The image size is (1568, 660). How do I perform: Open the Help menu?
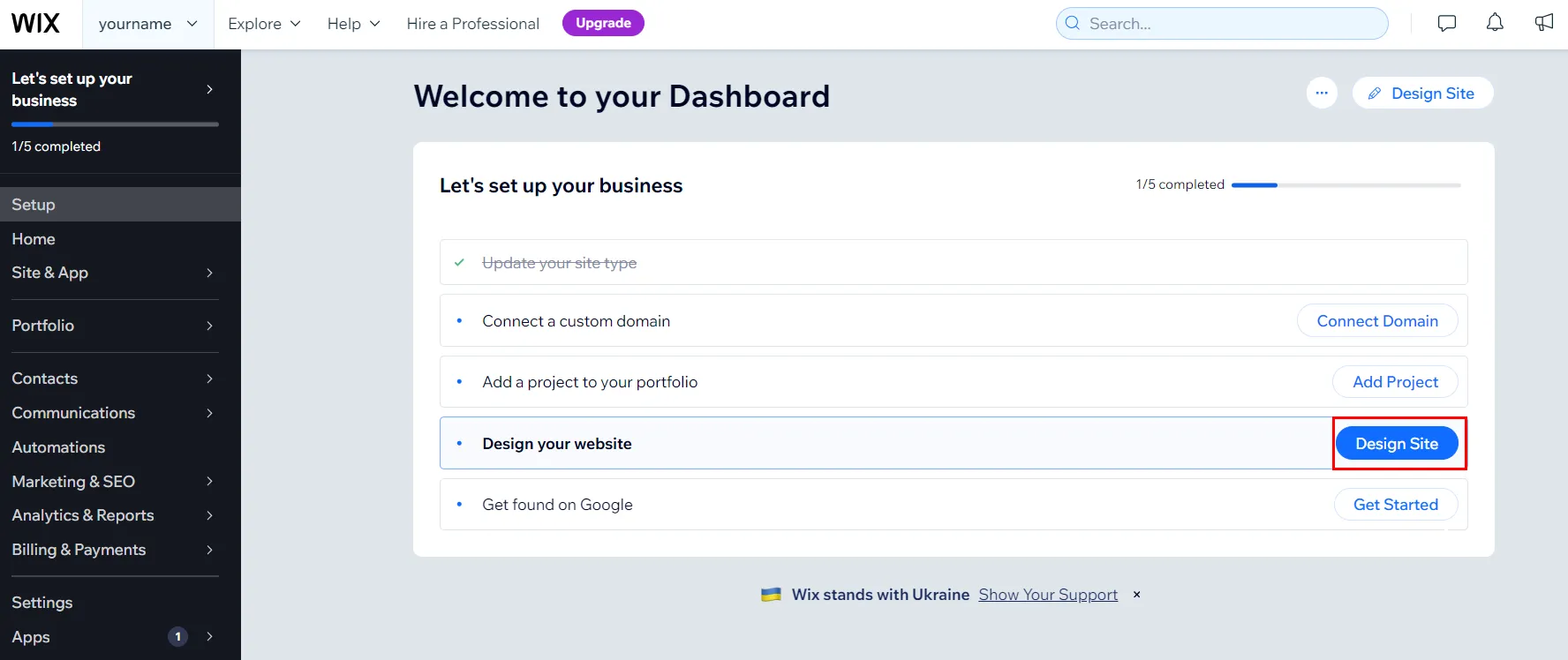tap(353, 24)
